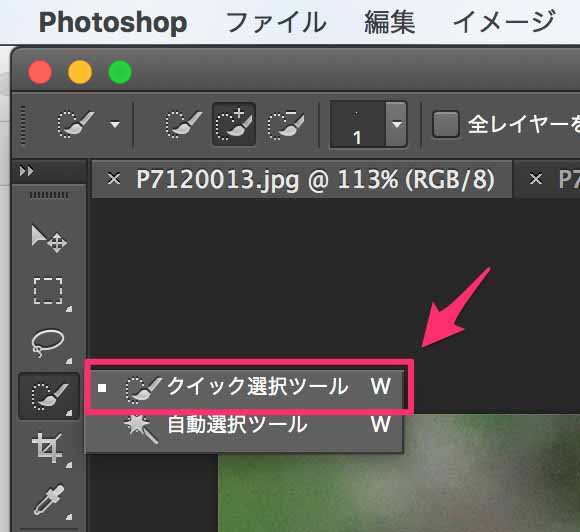Image resolution: width=580 pixels, height=532 pixels.
Task: Select the Move tool
Action: point(48,239)
